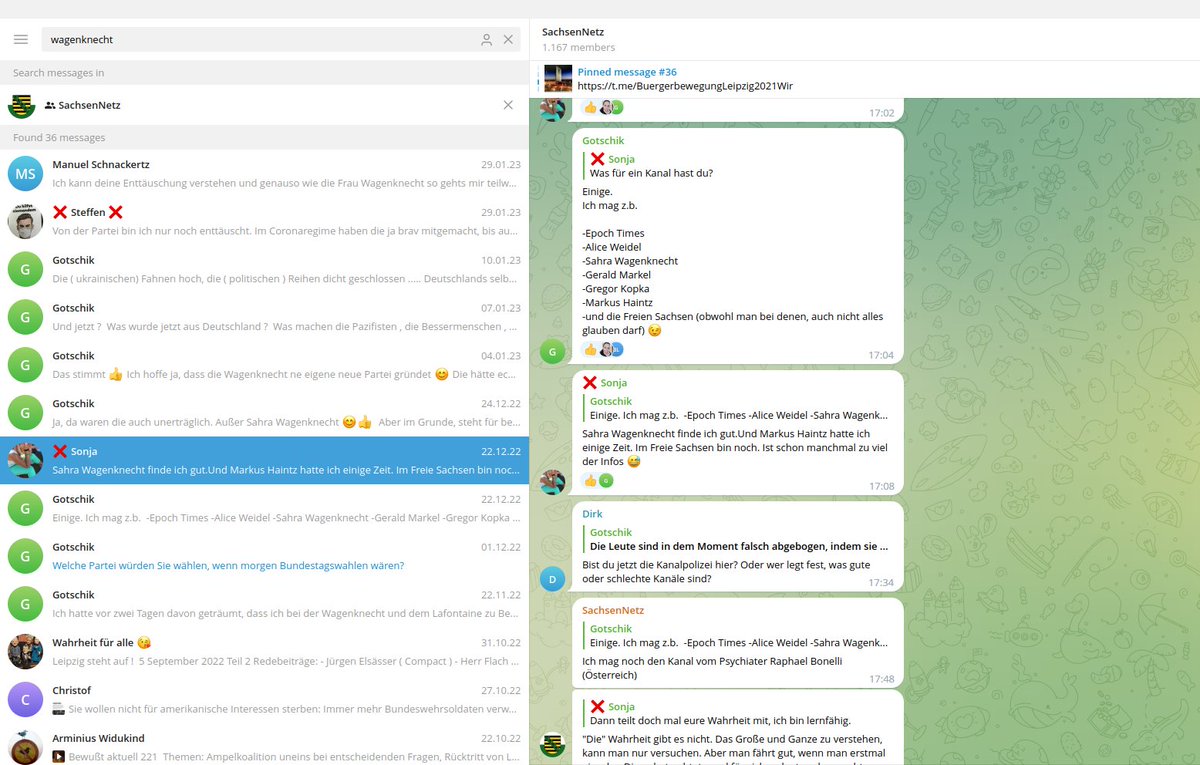Click the avatar beside the 17:02 message
This screenshot has width=1200, height=765.
(552, 108)
